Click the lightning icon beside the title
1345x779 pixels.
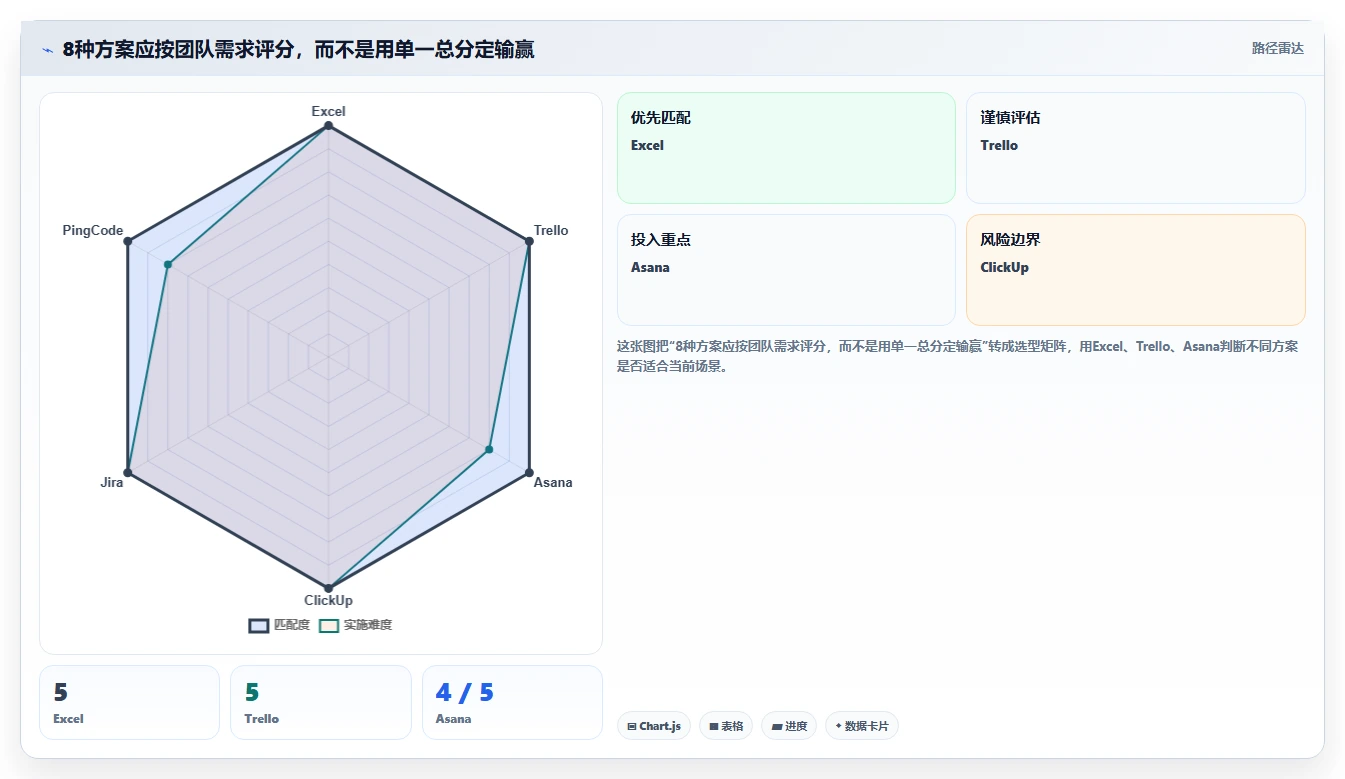click(47, 50)
